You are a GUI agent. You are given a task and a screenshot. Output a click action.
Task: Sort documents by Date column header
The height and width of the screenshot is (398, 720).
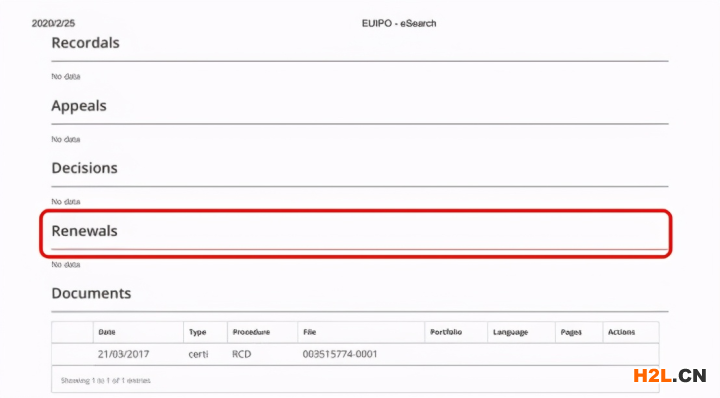click(107, 332)
